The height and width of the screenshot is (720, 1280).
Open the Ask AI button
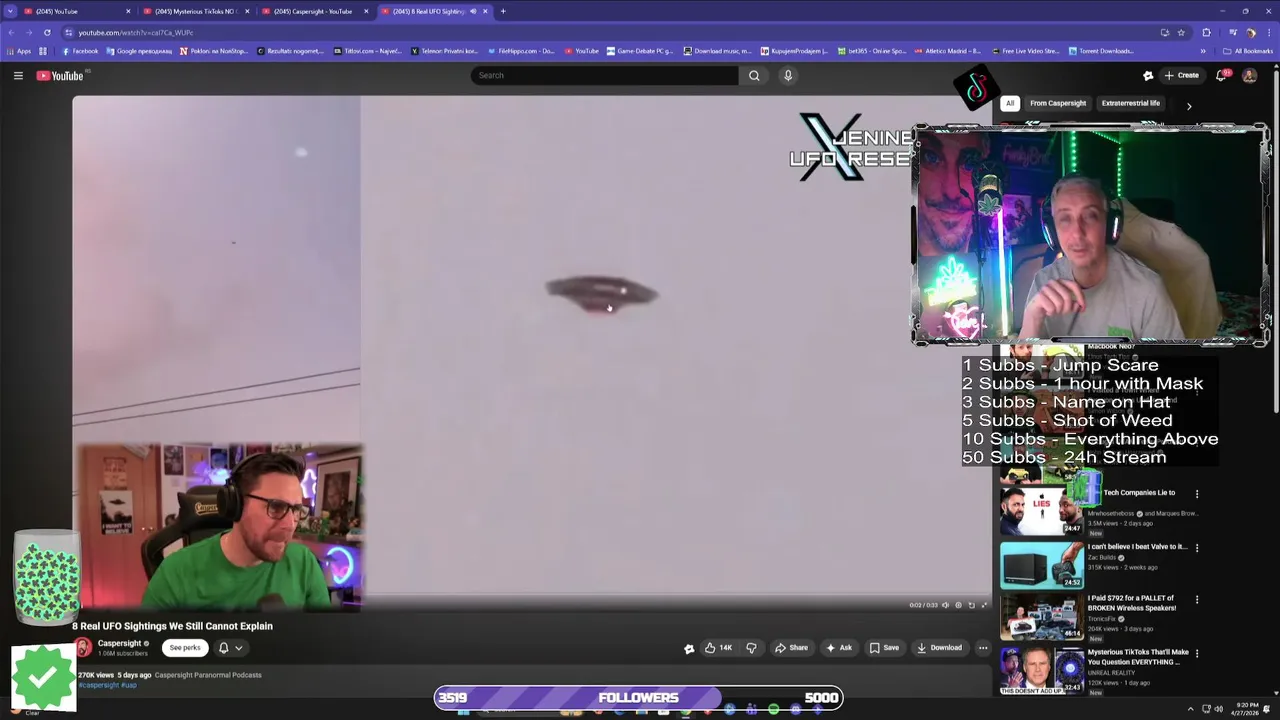point(839,648)
